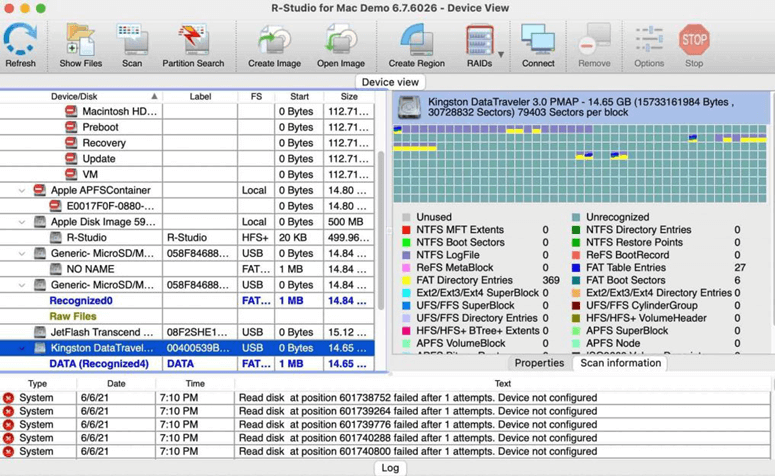Select the Create Region tool
Screen dimensions: 775x476
416,40
